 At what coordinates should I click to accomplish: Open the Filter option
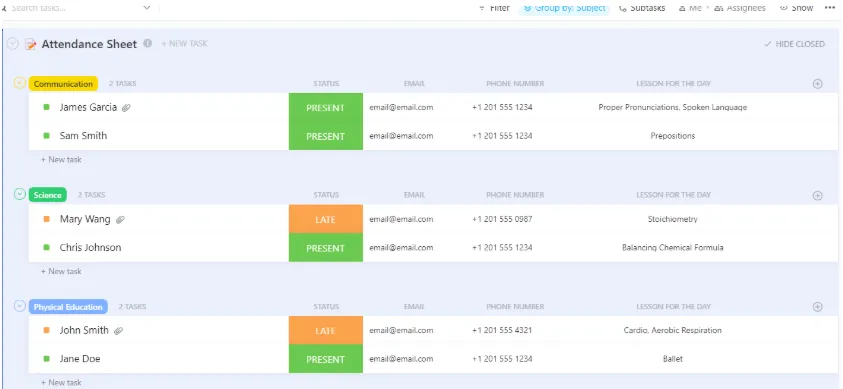pyautogui.click(x=494, y=8)
